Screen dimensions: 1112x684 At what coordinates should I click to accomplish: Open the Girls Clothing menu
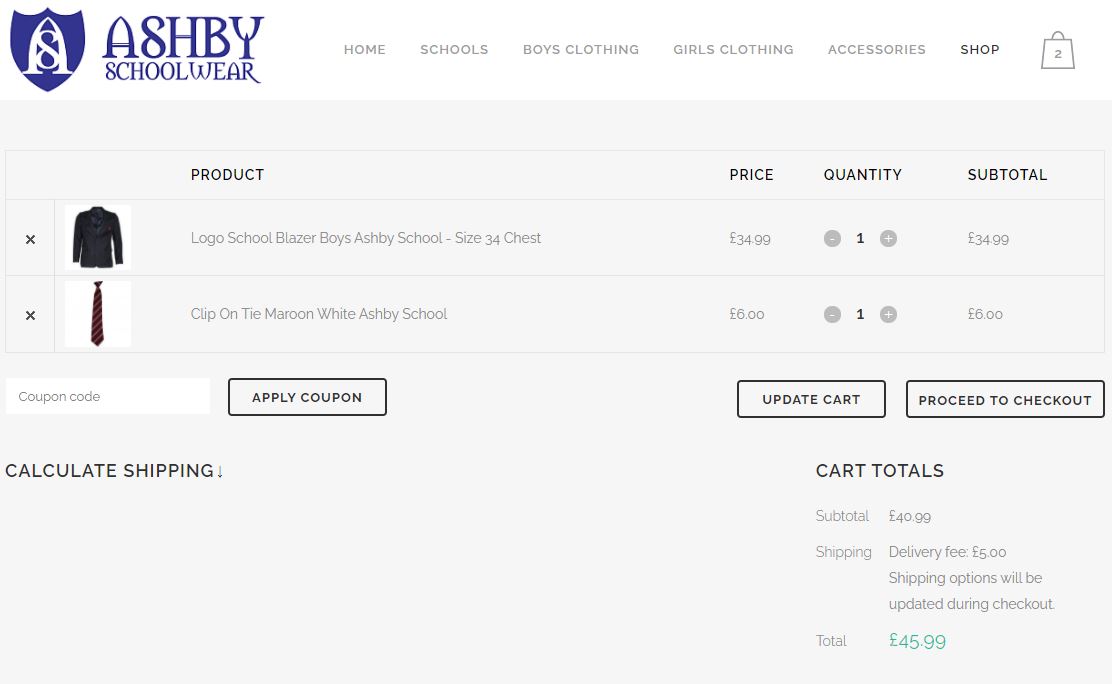[733, 50]
